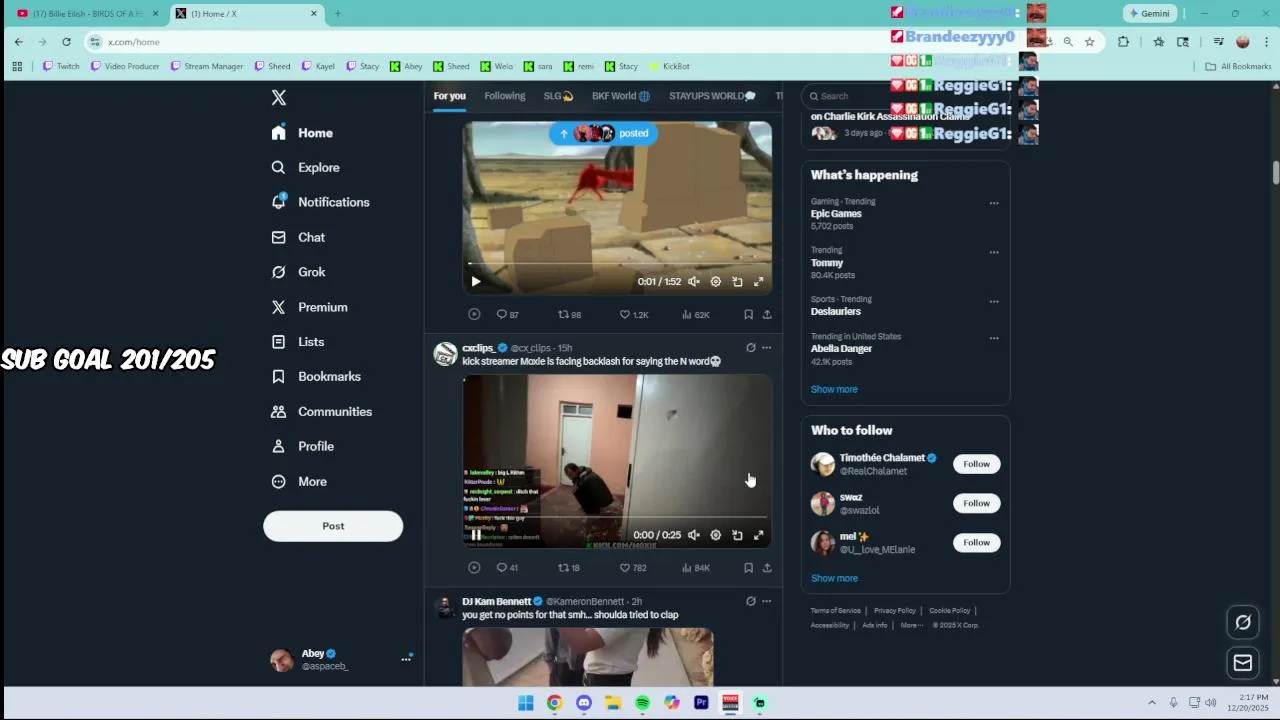Image resolution: width=1280 pixels, height=720 pixels.
Task: Like the cxclips_ post with 782 likes
Action: pos(633,568)
